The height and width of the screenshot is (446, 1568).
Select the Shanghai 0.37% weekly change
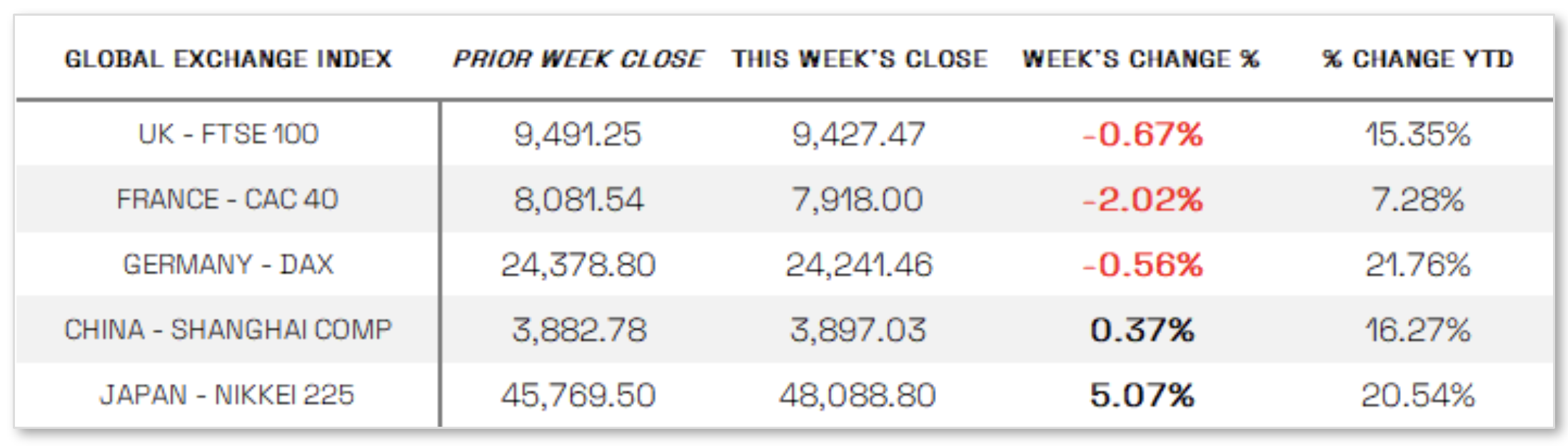pyautogui.click(x=1142, y=330)
